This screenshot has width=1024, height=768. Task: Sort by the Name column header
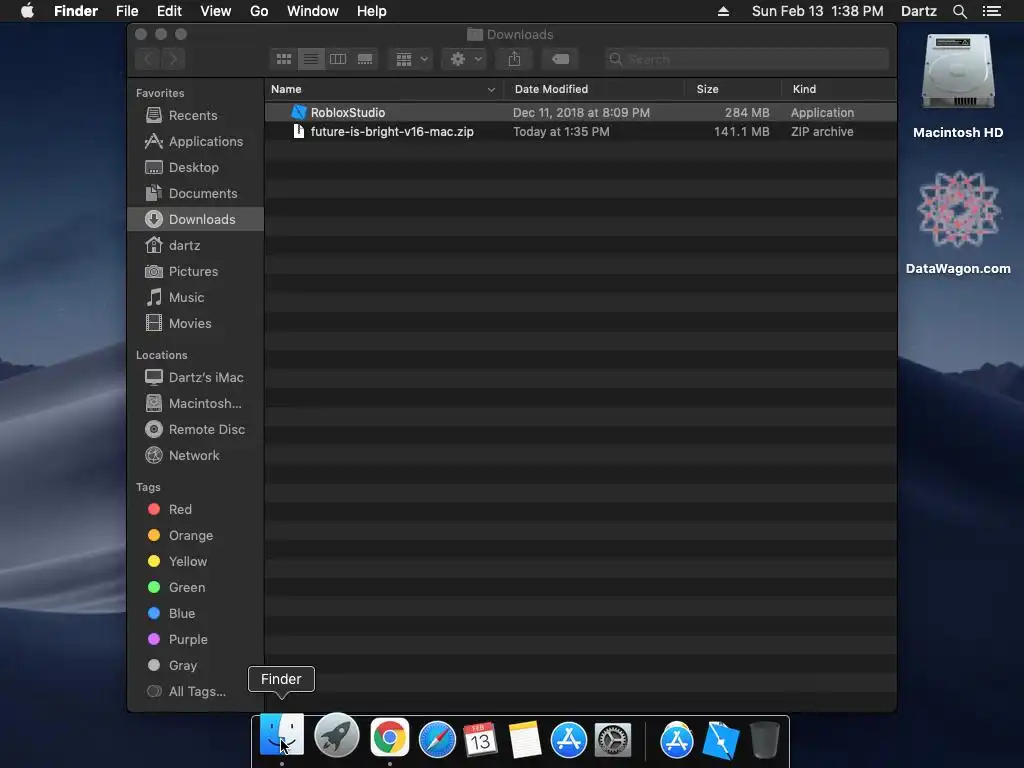(x=384, y=89)
